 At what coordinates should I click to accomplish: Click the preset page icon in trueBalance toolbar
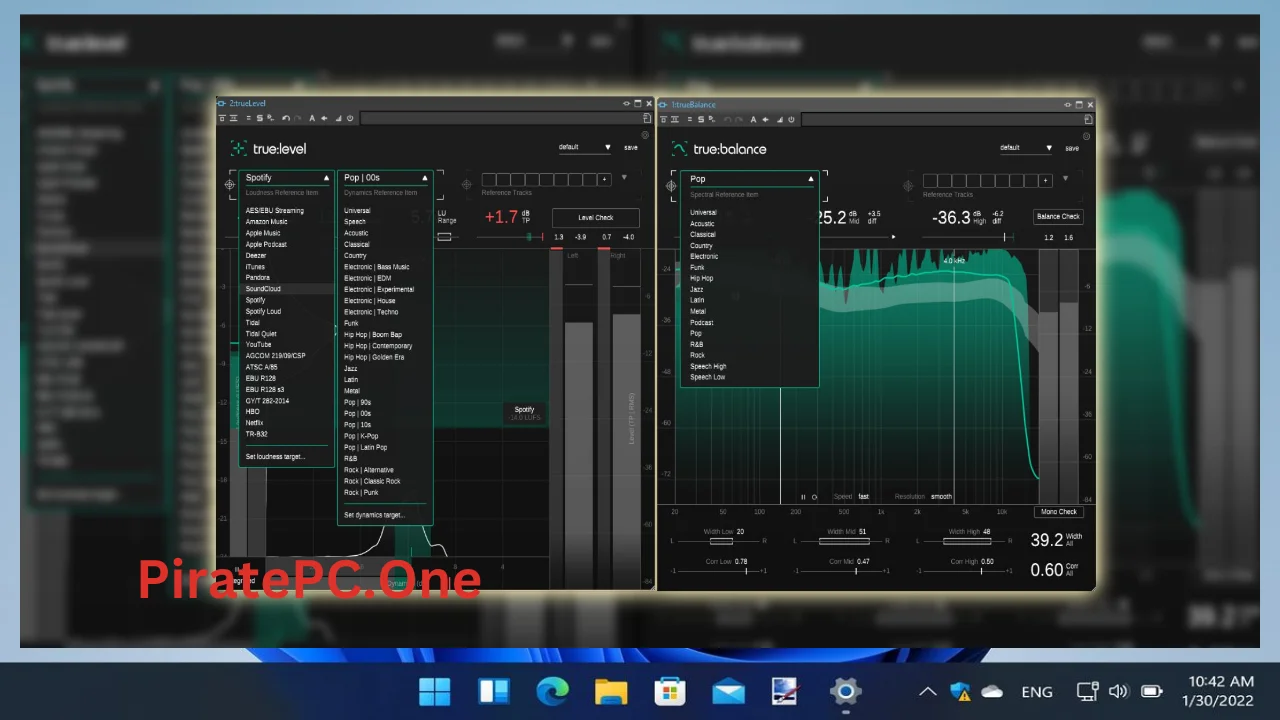(1088, 119)
